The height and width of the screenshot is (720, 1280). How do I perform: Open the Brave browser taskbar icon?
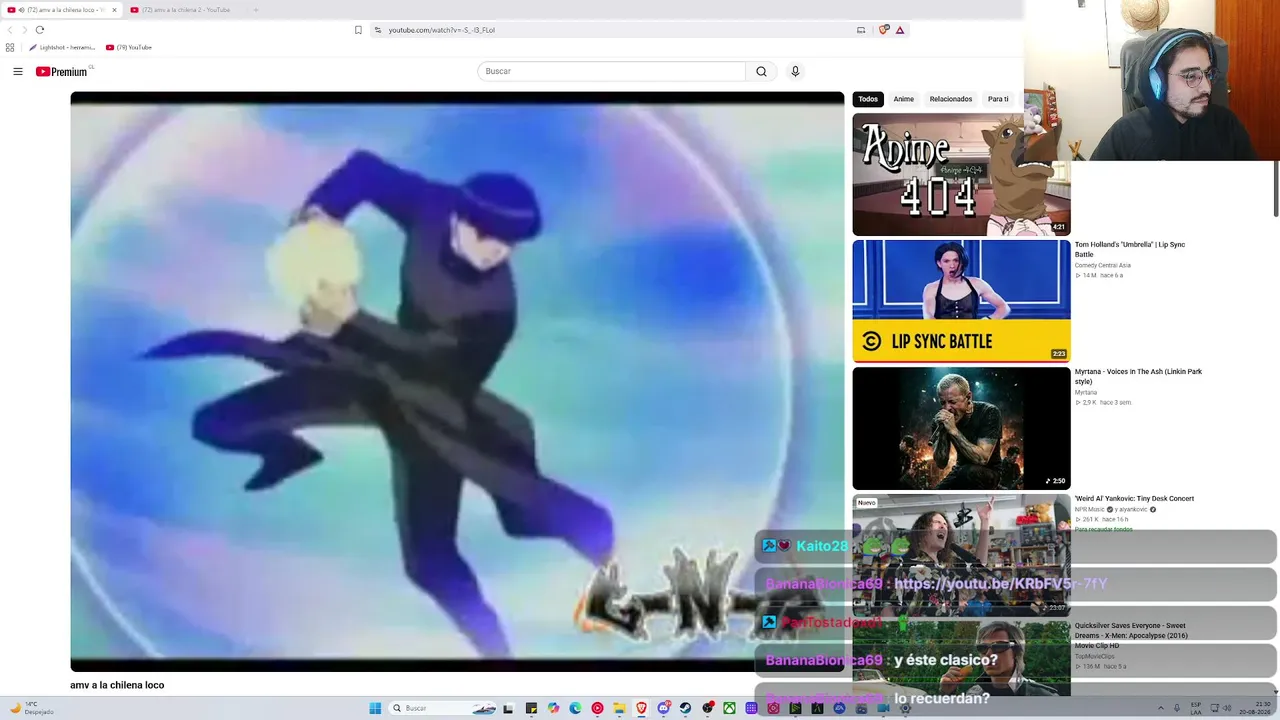[641, 708]
